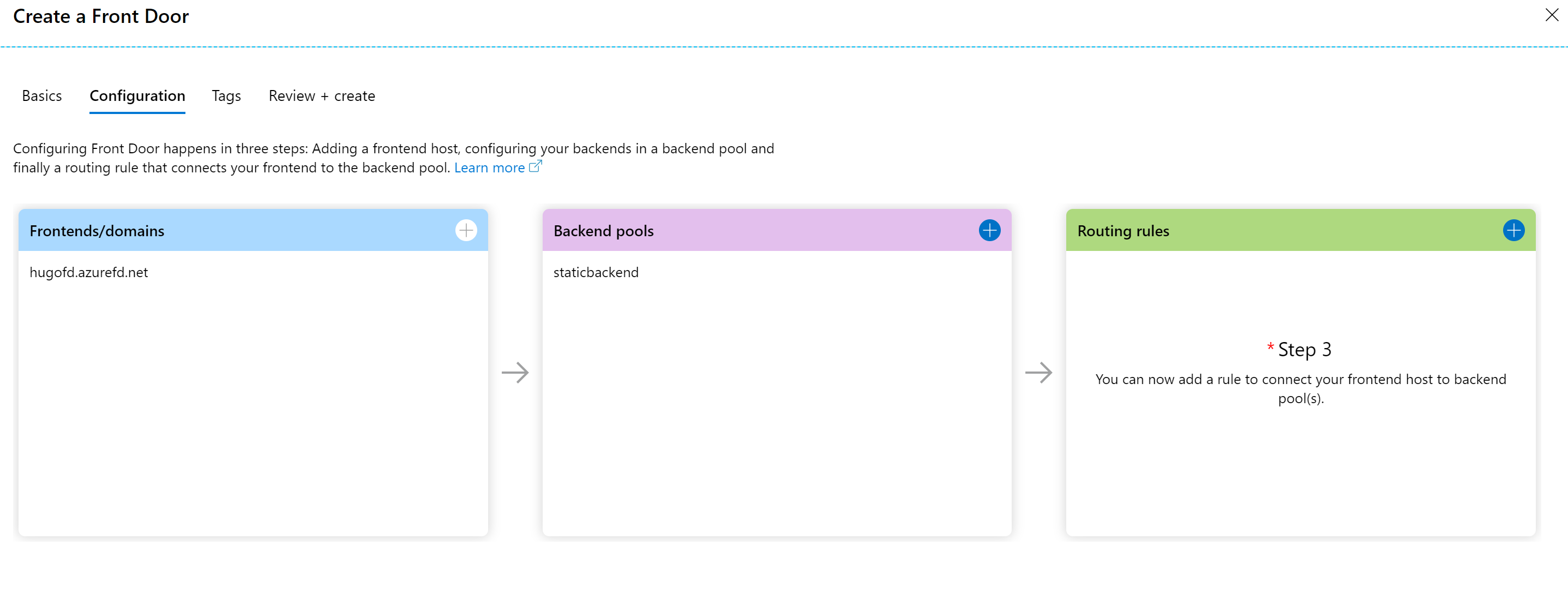
Task: Add a backend pool with the plus icon
Action: 989,230
